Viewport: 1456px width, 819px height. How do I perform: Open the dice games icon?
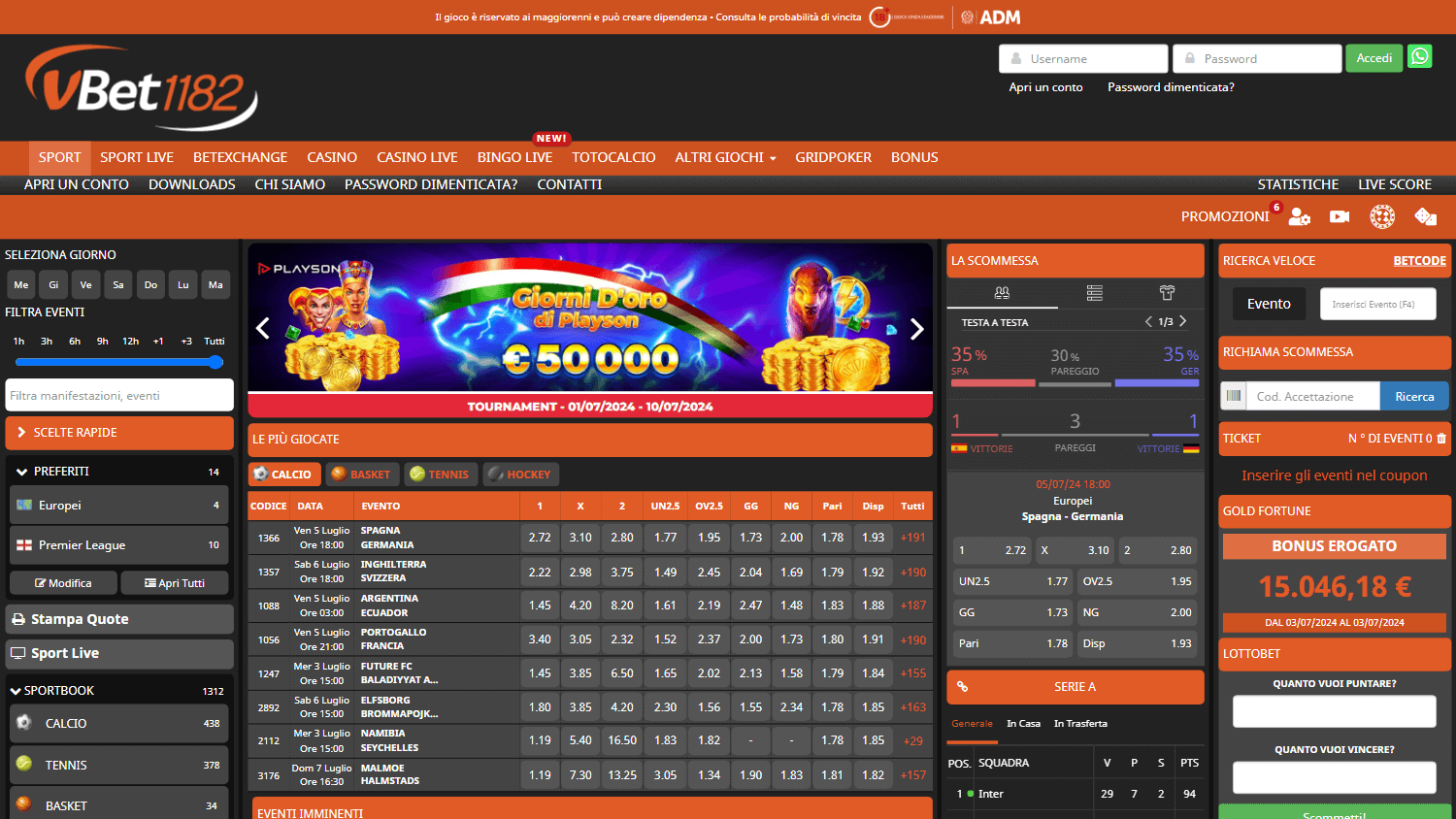1425,216
